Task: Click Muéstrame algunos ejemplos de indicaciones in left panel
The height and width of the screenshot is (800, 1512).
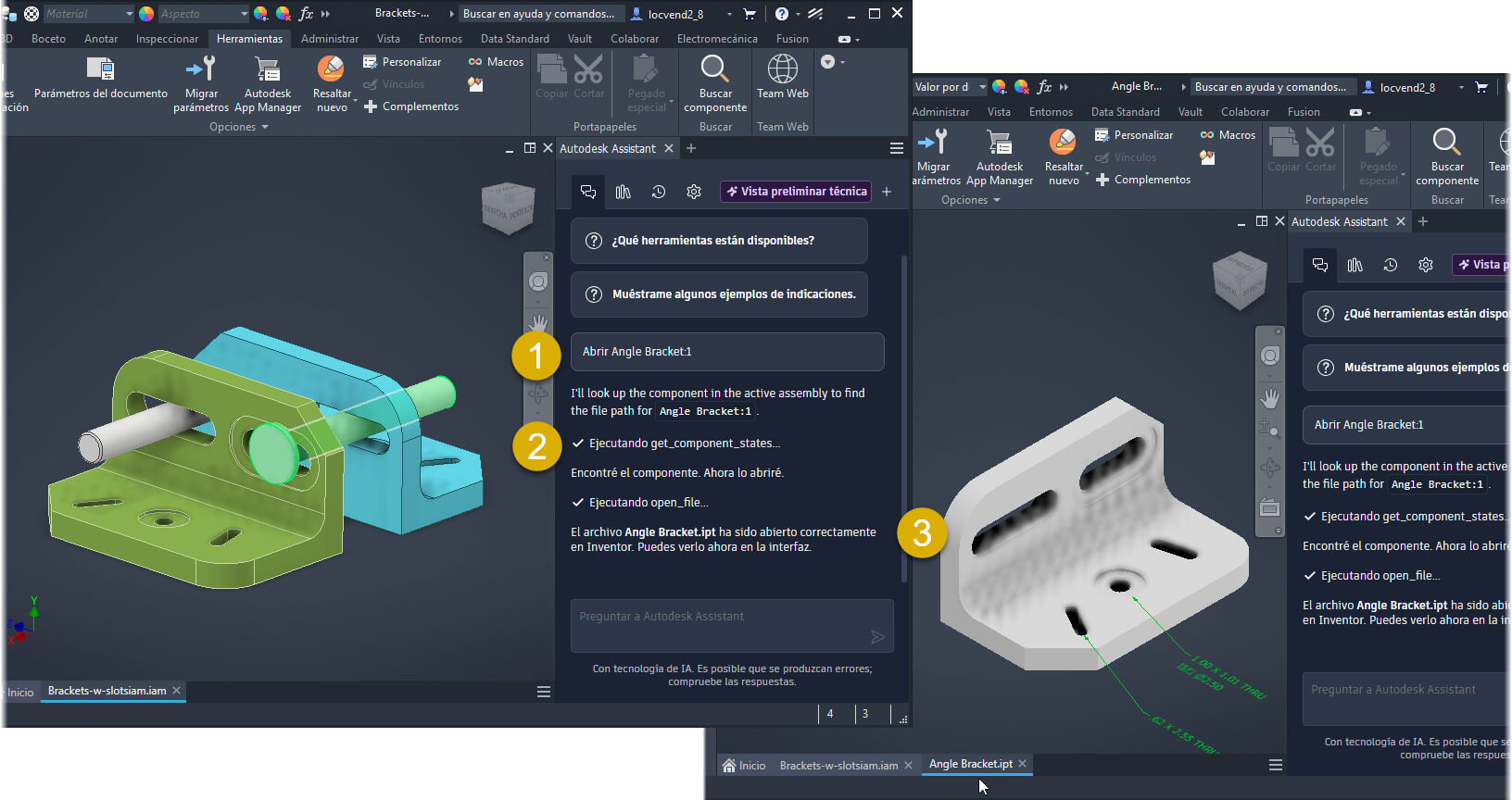Action: 719,294
